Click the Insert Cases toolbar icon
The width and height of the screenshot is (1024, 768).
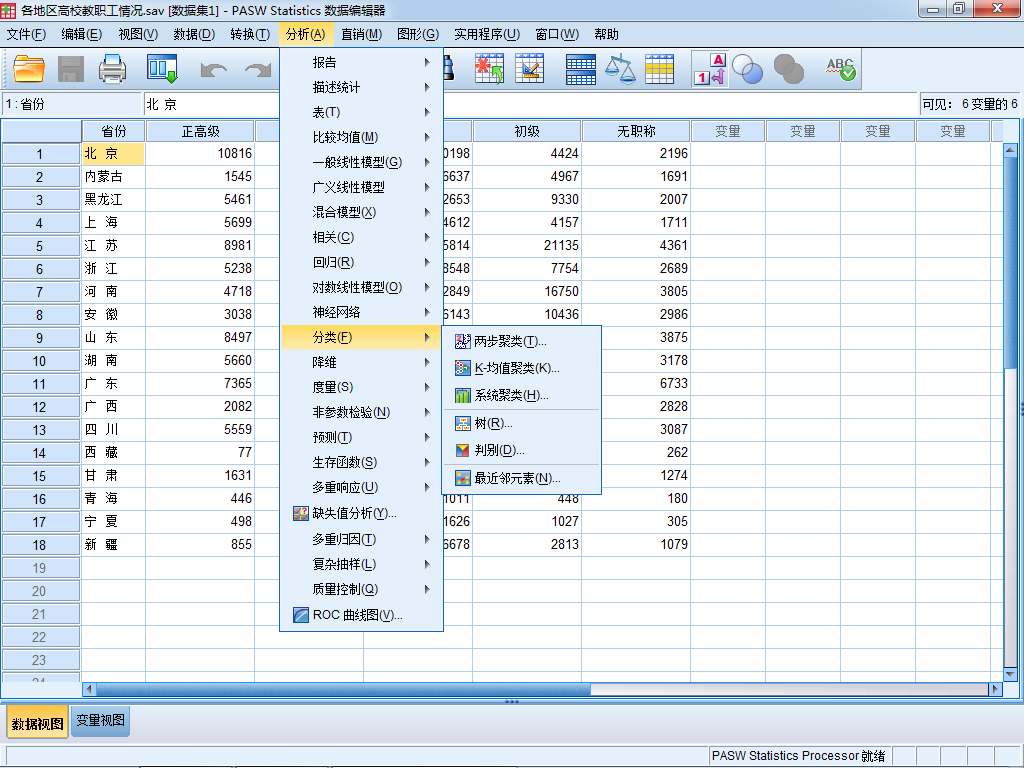[489, 69]
